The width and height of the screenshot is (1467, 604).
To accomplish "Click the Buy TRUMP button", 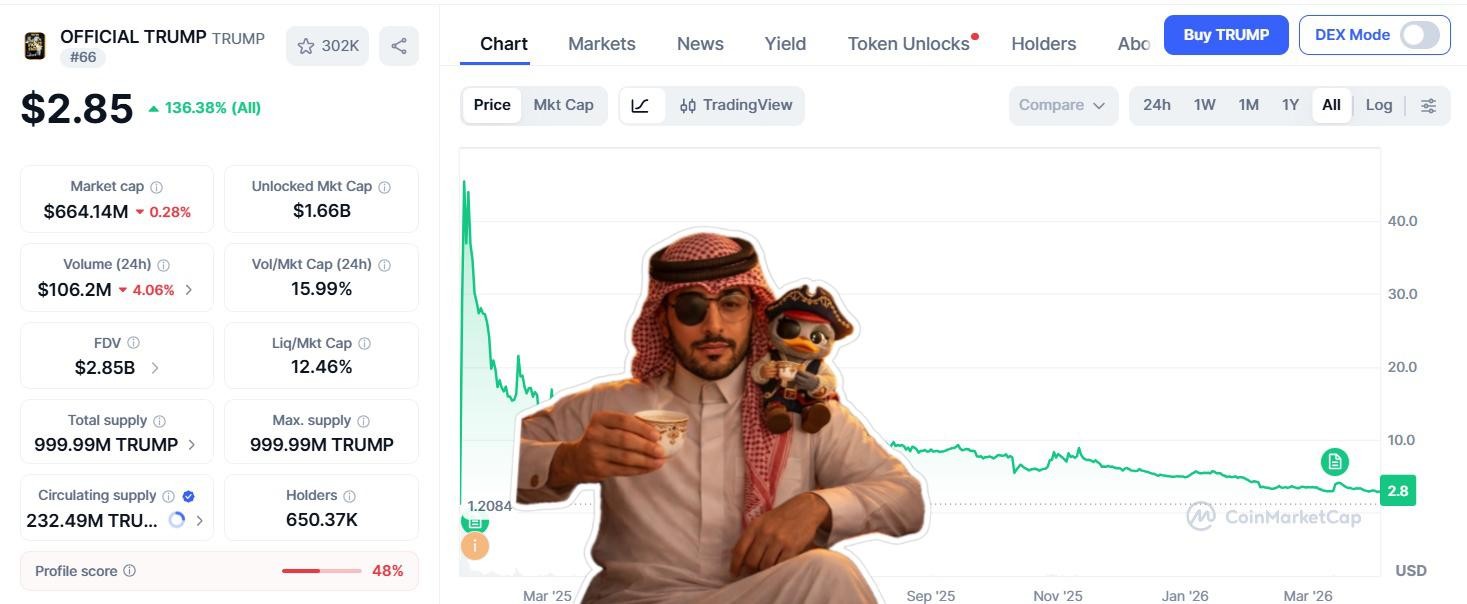I will 1225,35.
